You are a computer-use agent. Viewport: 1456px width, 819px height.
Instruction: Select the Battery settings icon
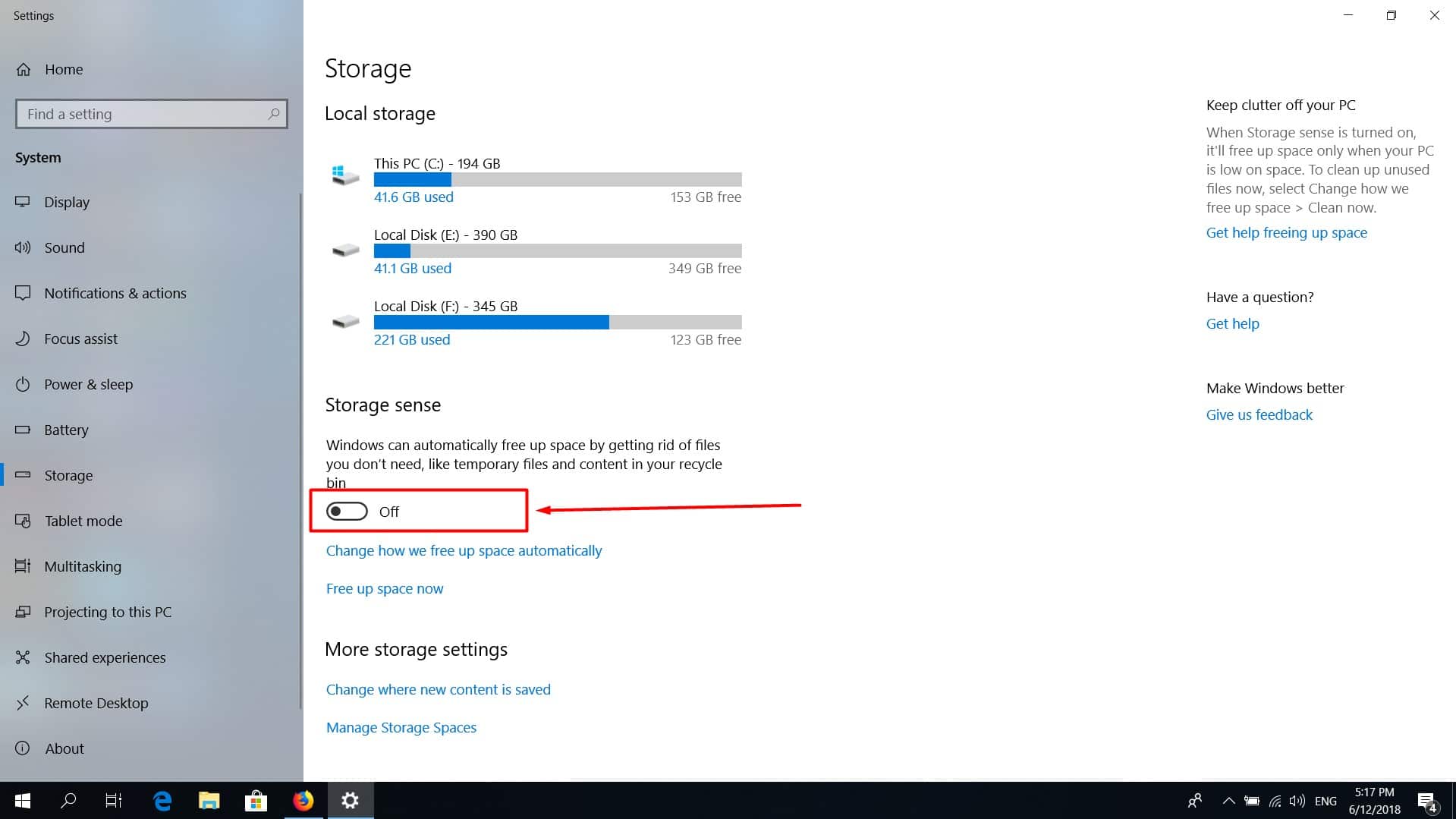[x=23, y=430]
